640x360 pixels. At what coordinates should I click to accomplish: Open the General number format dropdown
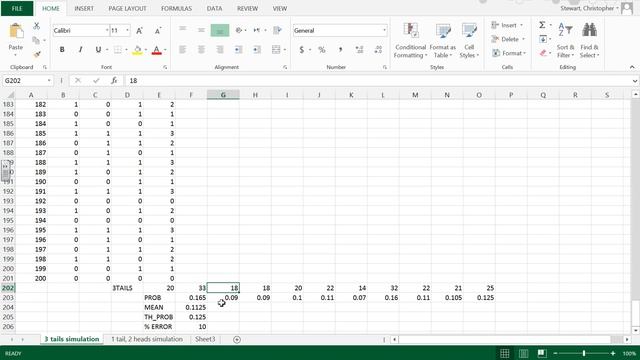pyautogui.click(x=384, y=31)
